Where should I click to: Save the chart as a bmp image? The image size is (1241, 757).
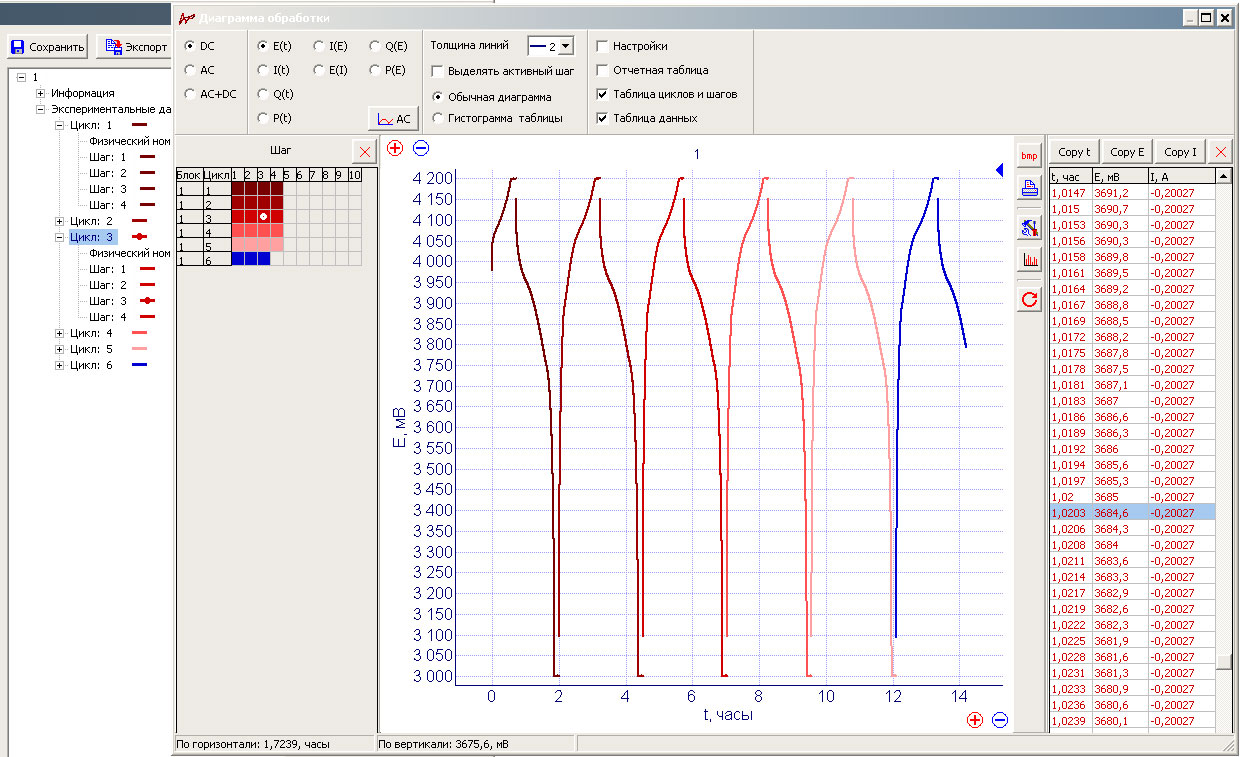(x=1029, y=155)
